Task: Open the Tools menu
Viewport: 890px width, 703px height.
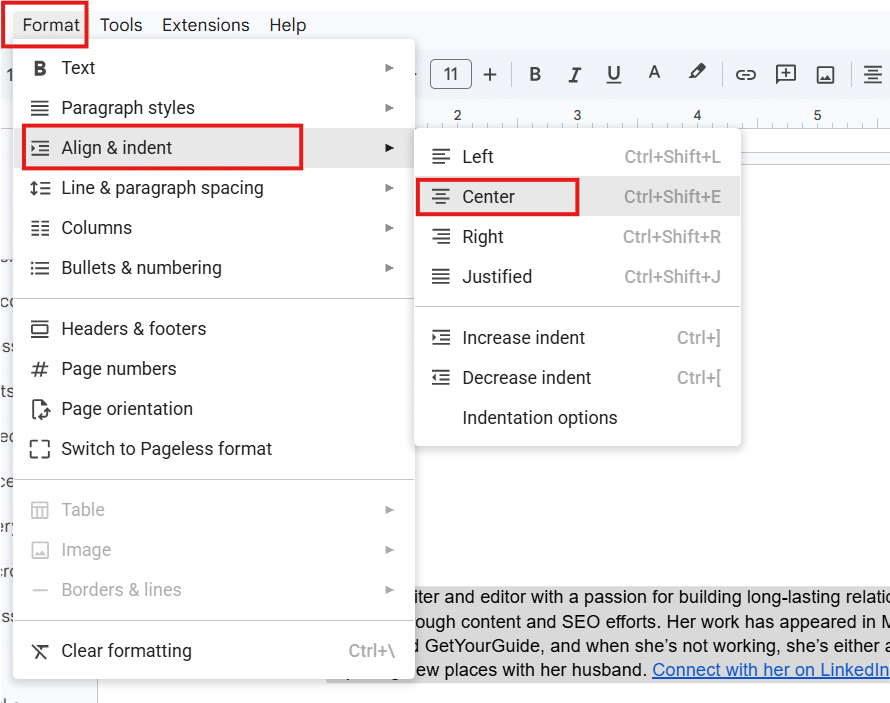Action: 121,25
